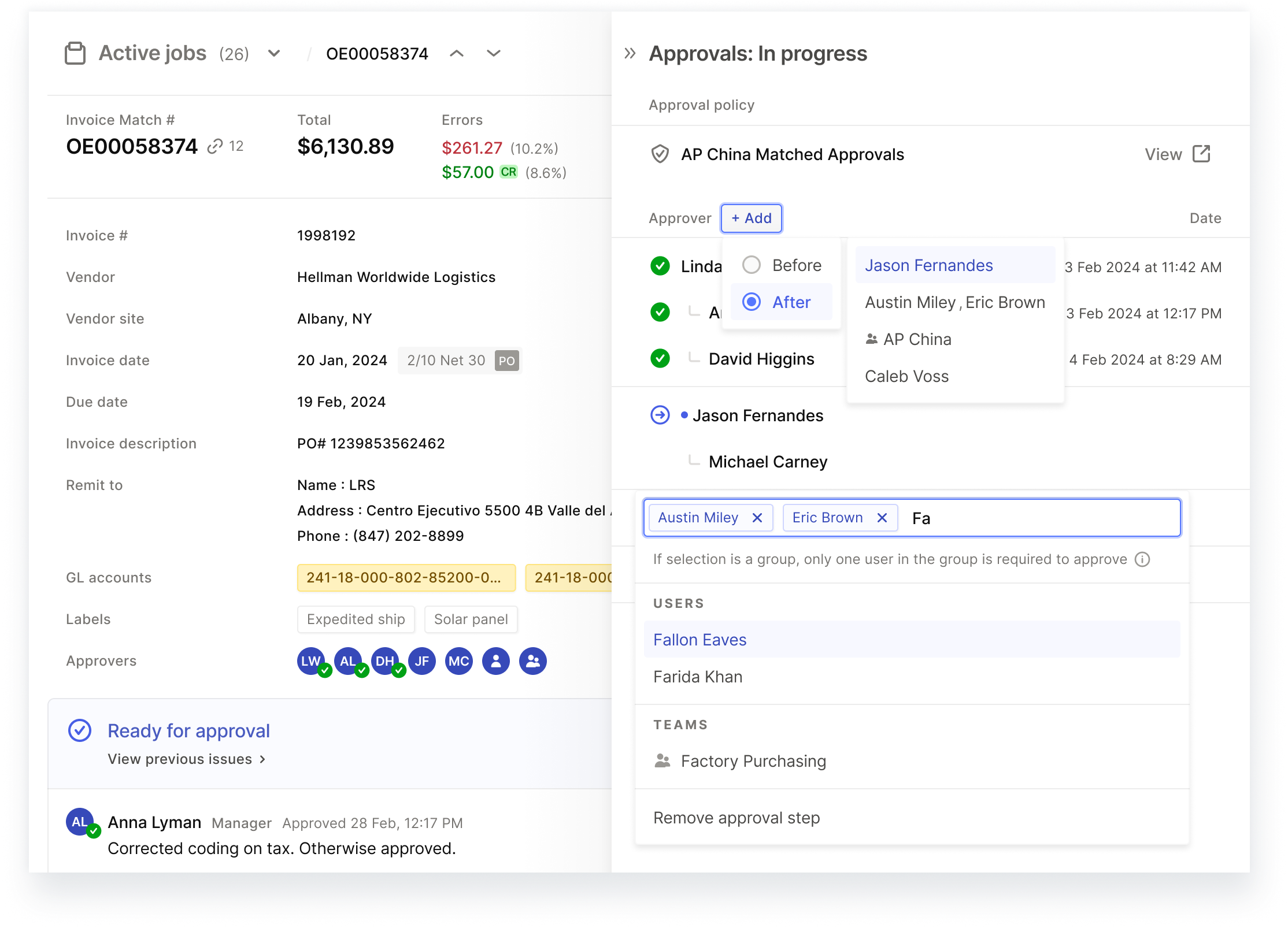
Task: Click approver search input containing Fa
Action: (1041, 518)
